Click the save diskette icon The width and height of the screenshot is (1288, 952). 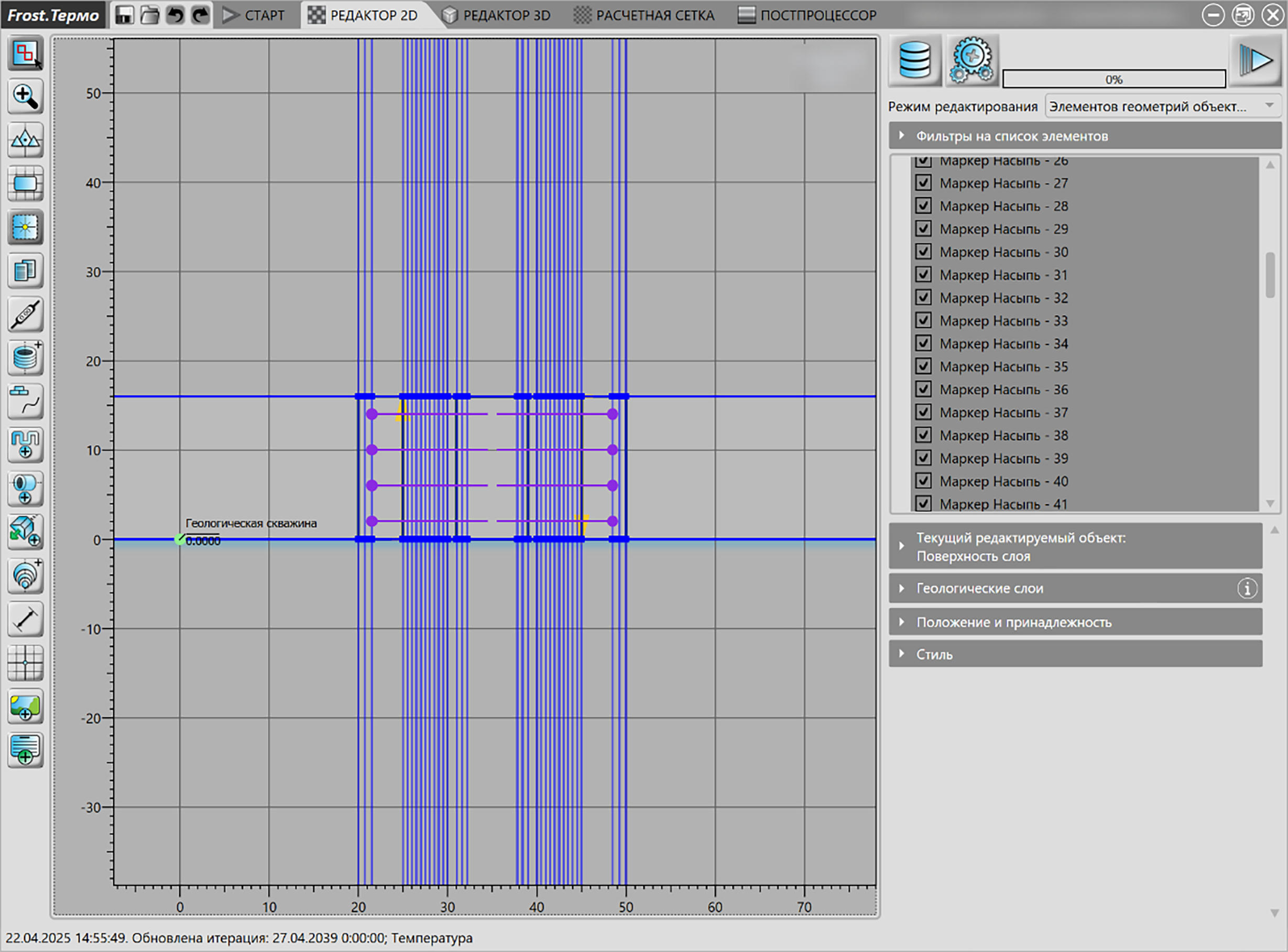pyautogui.click(x=124, y=15)
